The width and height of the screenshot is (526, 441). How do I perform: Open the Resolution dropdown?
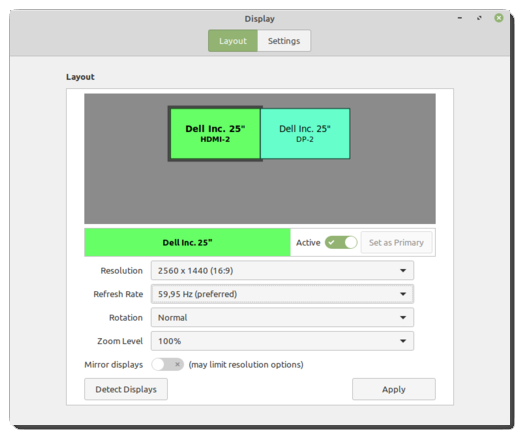pyautogui.click(x=282, y=271)
